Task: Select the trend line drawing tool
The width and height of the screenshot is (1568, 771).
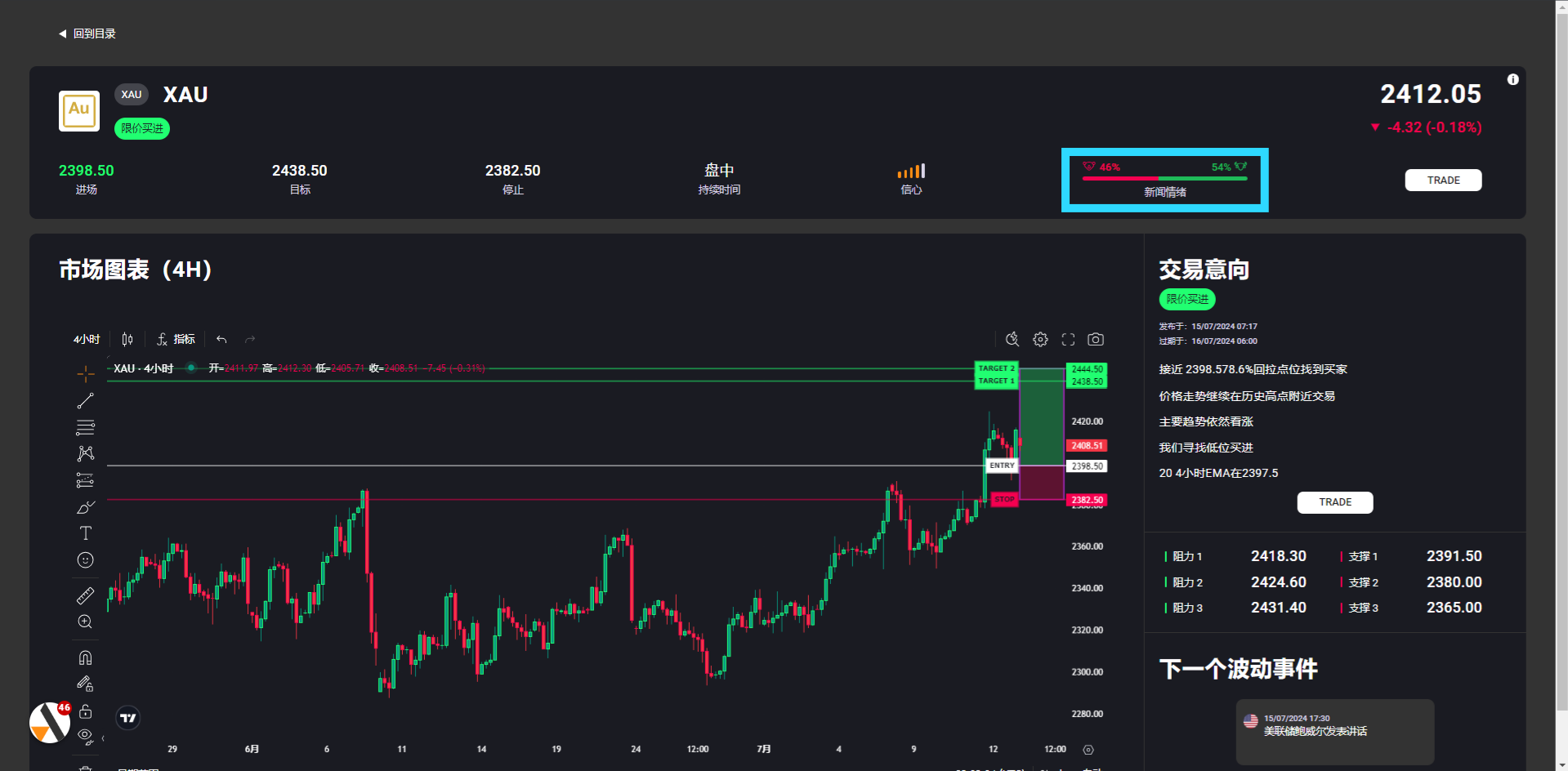Action: click(x=85, y=401)
